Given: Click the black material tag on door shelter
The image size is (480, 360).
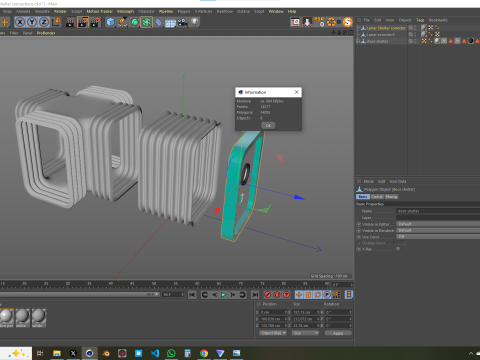Looking at the screenshot, I should point(470,41).
